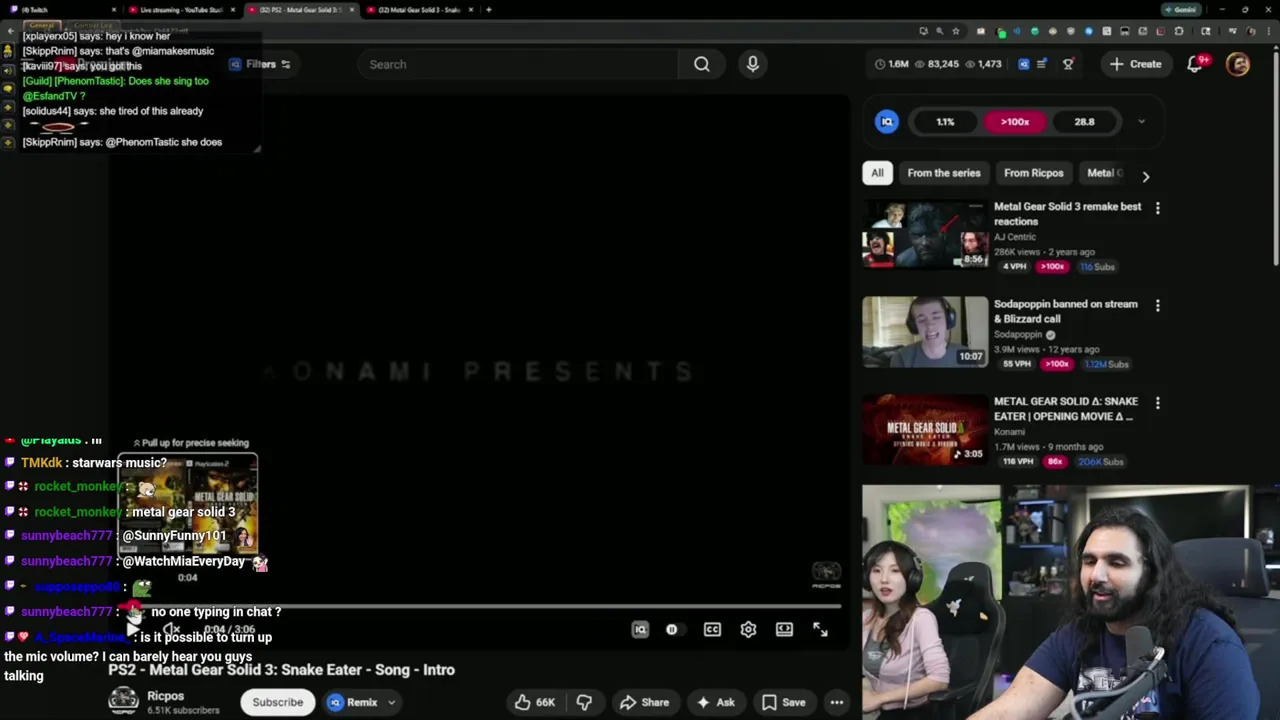Open the list icon beside the trophy

(1042, 64)
